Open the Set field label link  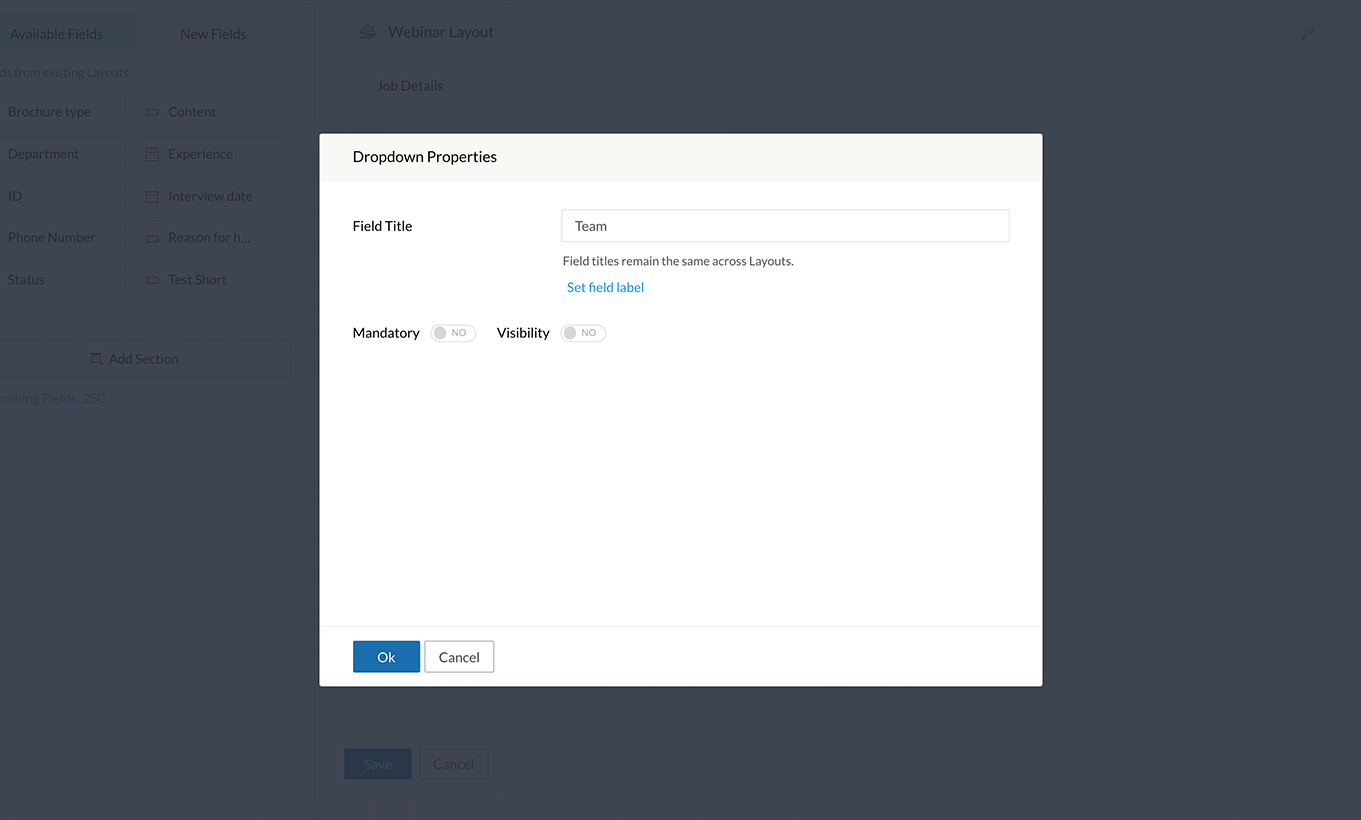(x=605, y=287)
